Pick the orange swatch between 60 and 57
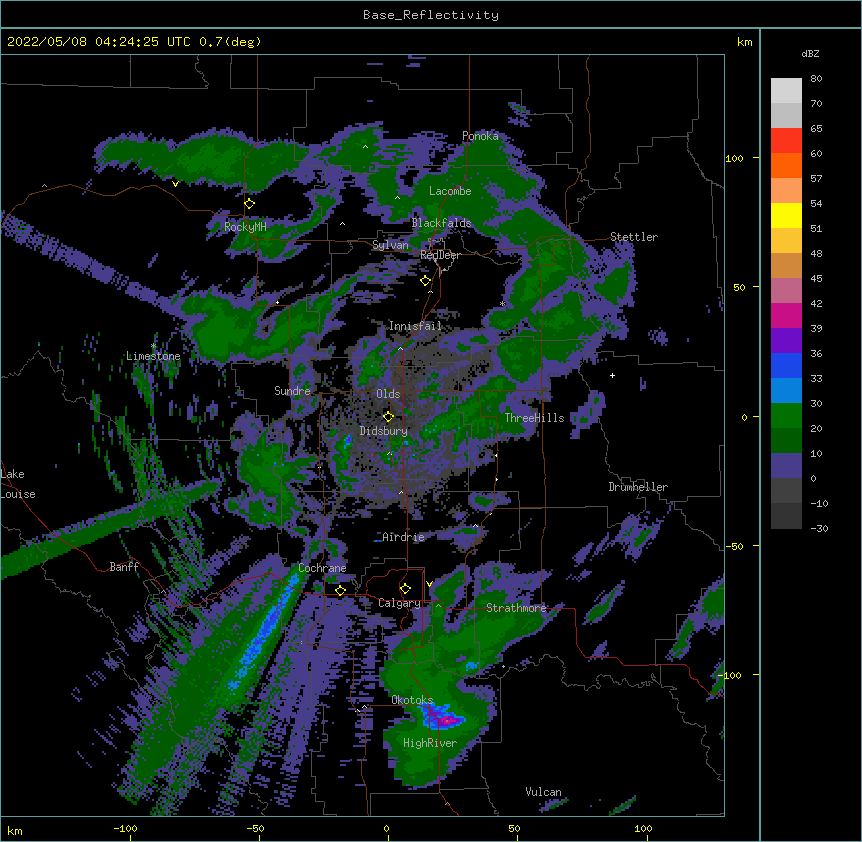 pos(786,165)
